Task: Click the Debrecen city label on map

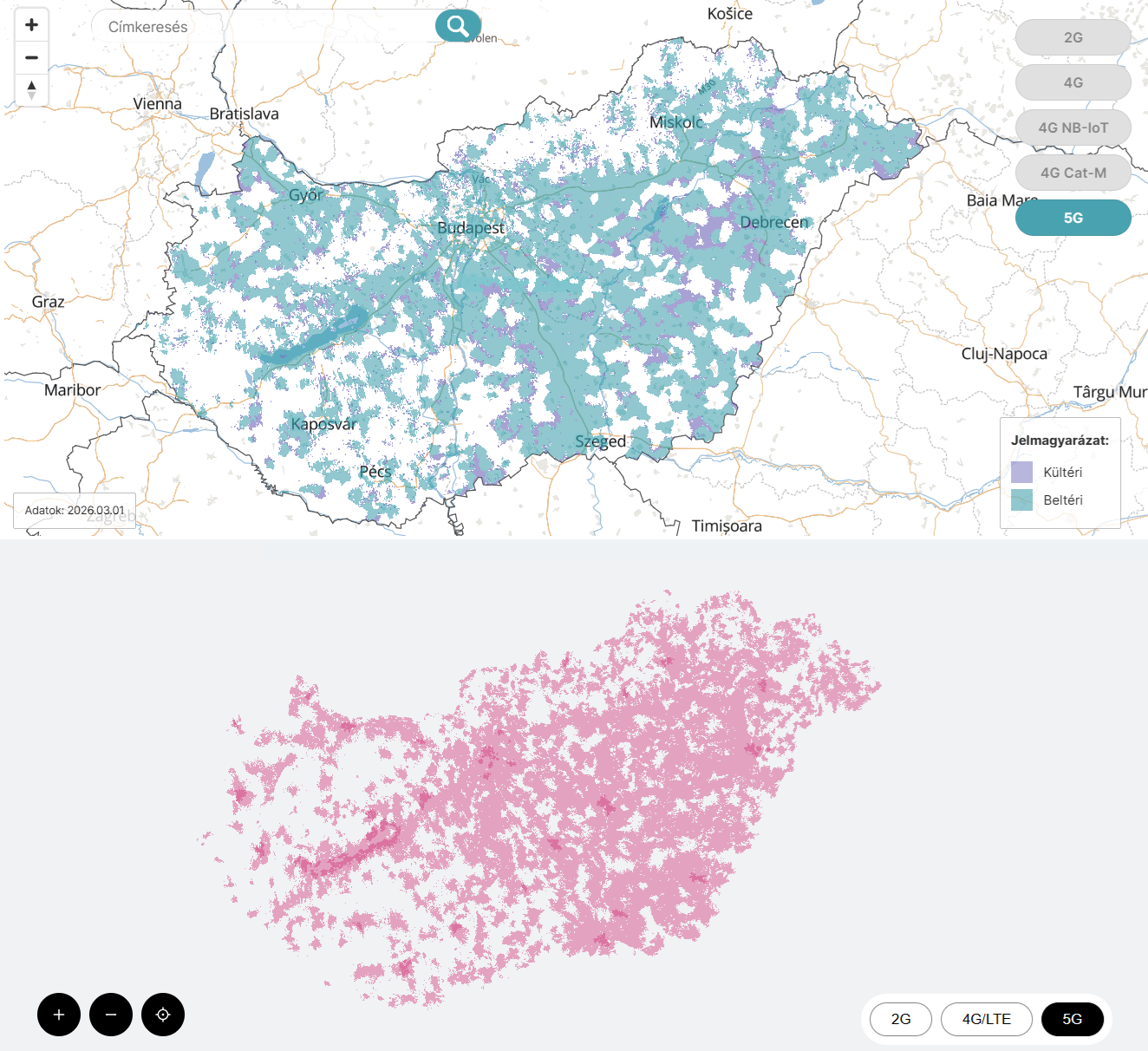Action: click(x=773, y=223)
